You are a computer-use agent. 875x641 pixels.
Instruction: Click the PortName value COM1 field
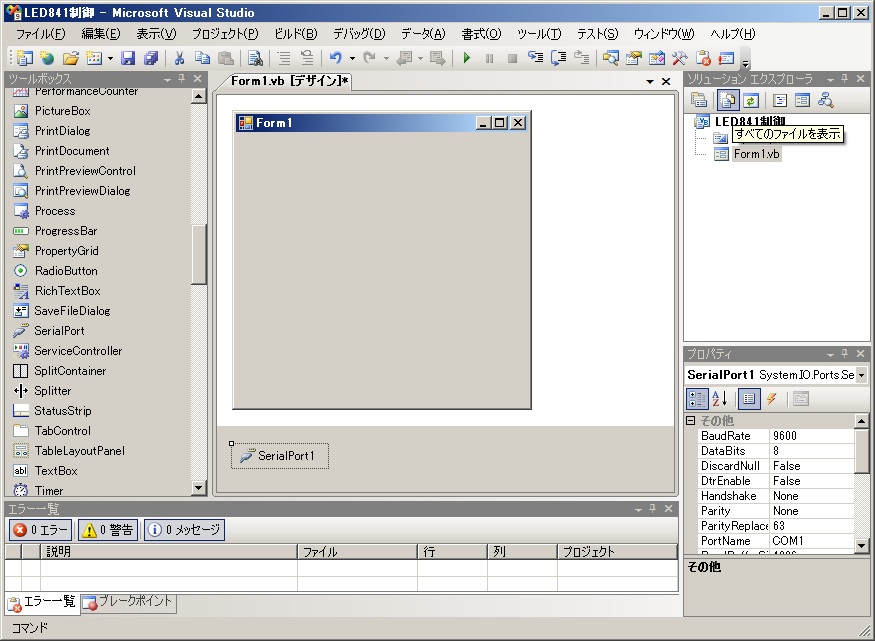pos(812,541)
